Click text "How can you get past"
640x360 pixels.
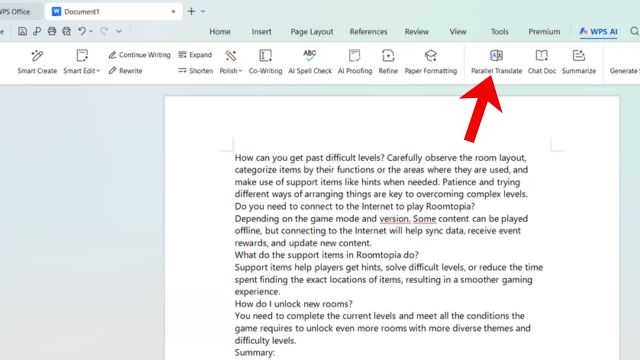(x=279, y=158)
